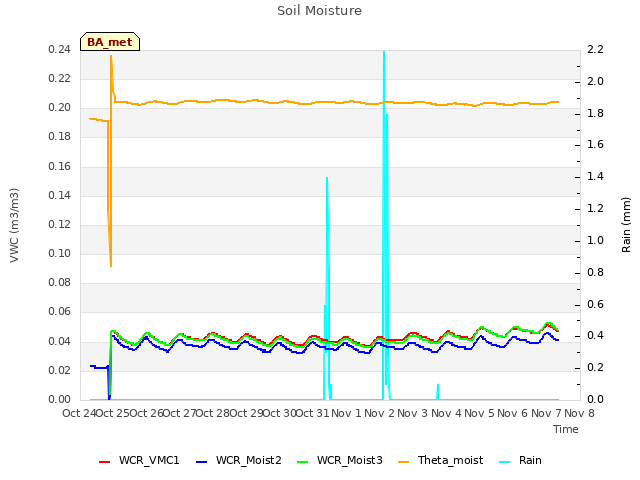Image resolution: width=640 pixels, height=480 pixels.
Task: Click the 0.20 VWC axis value
Action: click(60, 108)
